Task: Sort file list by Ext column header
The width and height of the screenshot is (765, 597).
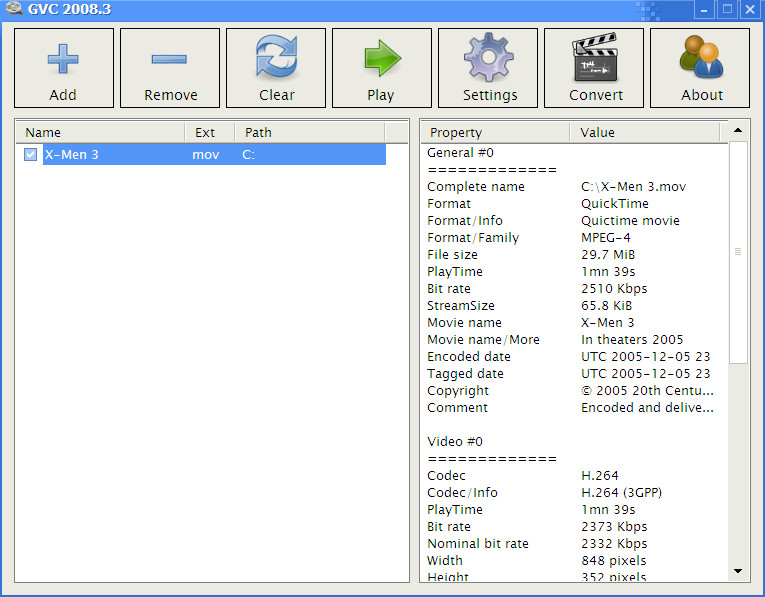Action: pos(210,133)
